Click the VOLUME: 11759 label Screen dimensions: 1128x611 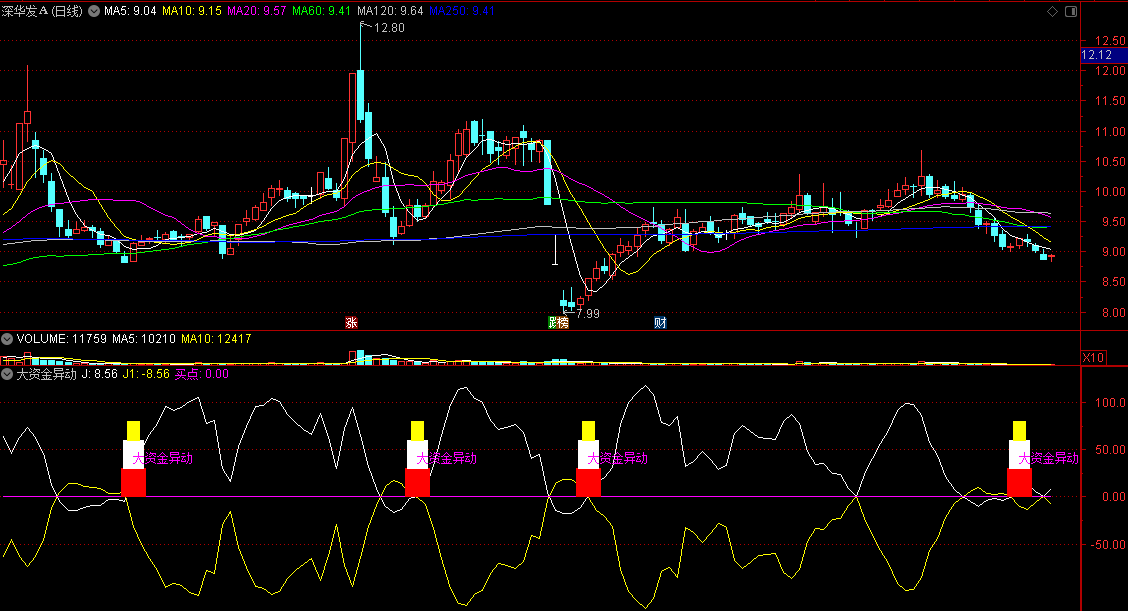pyautogui.click(x=62, y=339)
